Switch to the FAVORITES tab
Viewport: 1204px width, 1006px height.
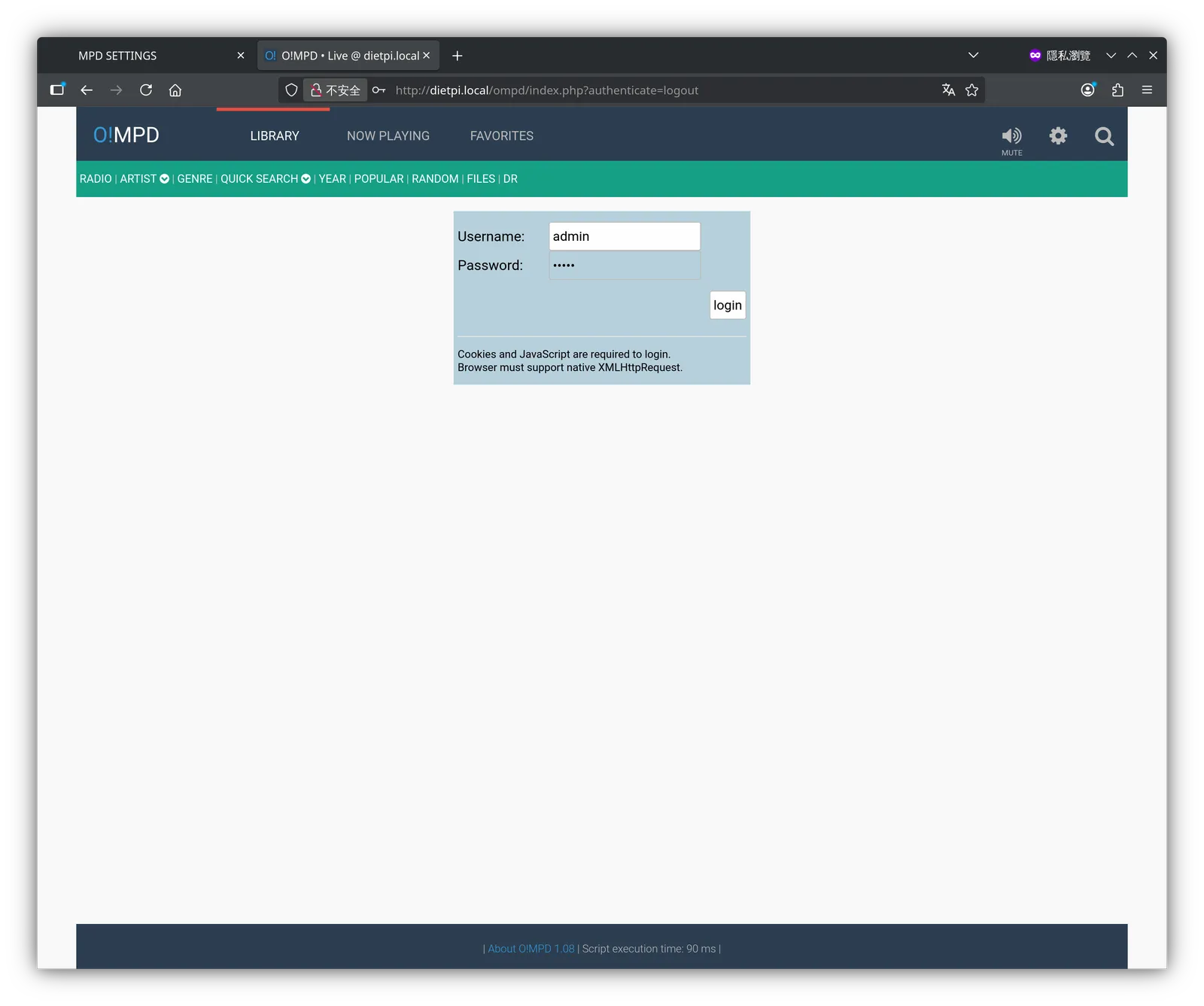(x=502, y=136)
